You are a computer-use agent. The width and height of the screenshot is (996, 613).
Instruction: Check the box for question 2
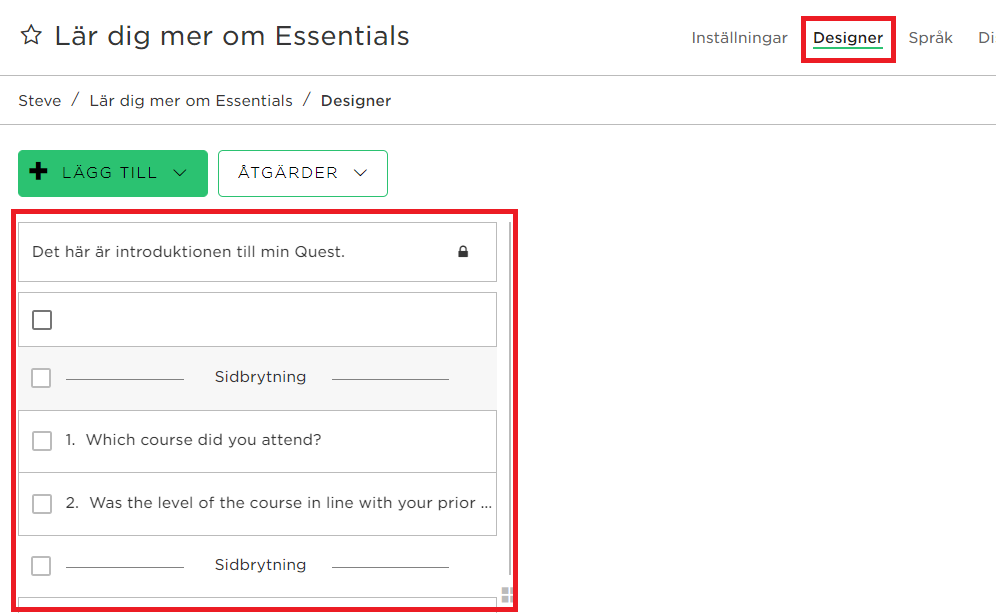[x=42, y=504]
